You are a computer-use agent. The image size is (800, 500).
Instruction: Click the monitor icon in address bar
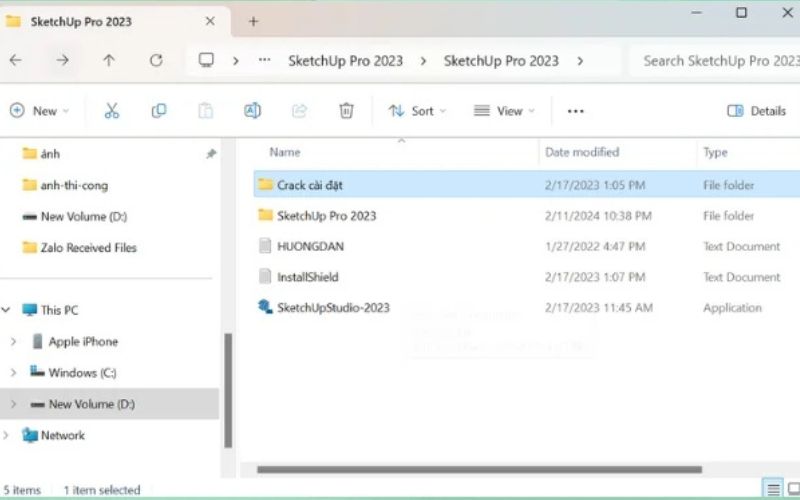[206, 60]
